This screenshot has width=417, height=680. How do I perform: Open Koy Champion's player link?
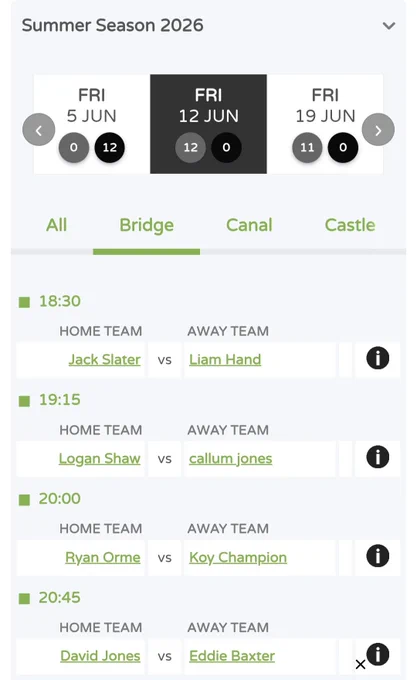tap(238, 557)
